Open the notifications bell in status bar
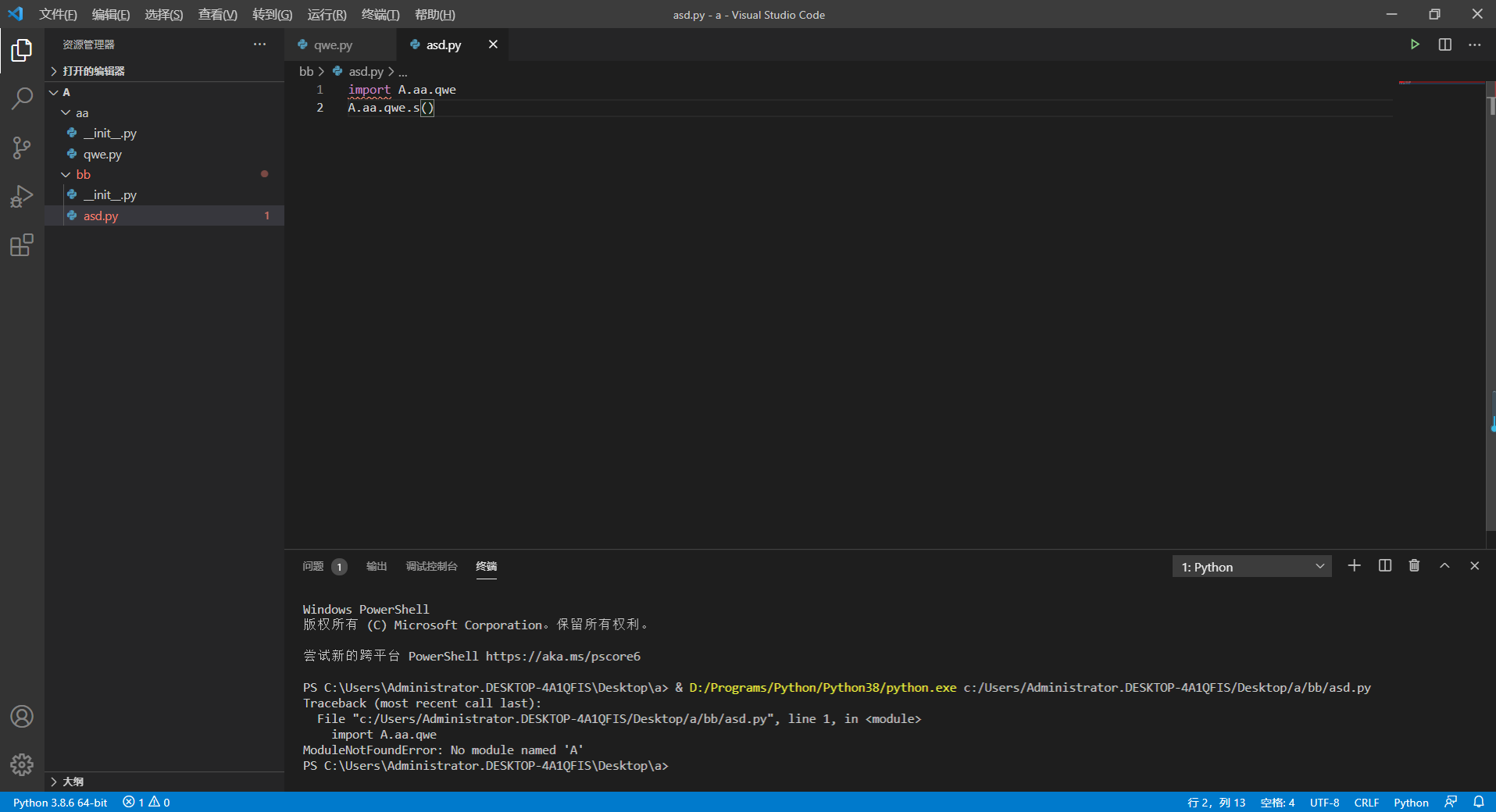Screen dimensions: 1496x812 pos(1479,803)
